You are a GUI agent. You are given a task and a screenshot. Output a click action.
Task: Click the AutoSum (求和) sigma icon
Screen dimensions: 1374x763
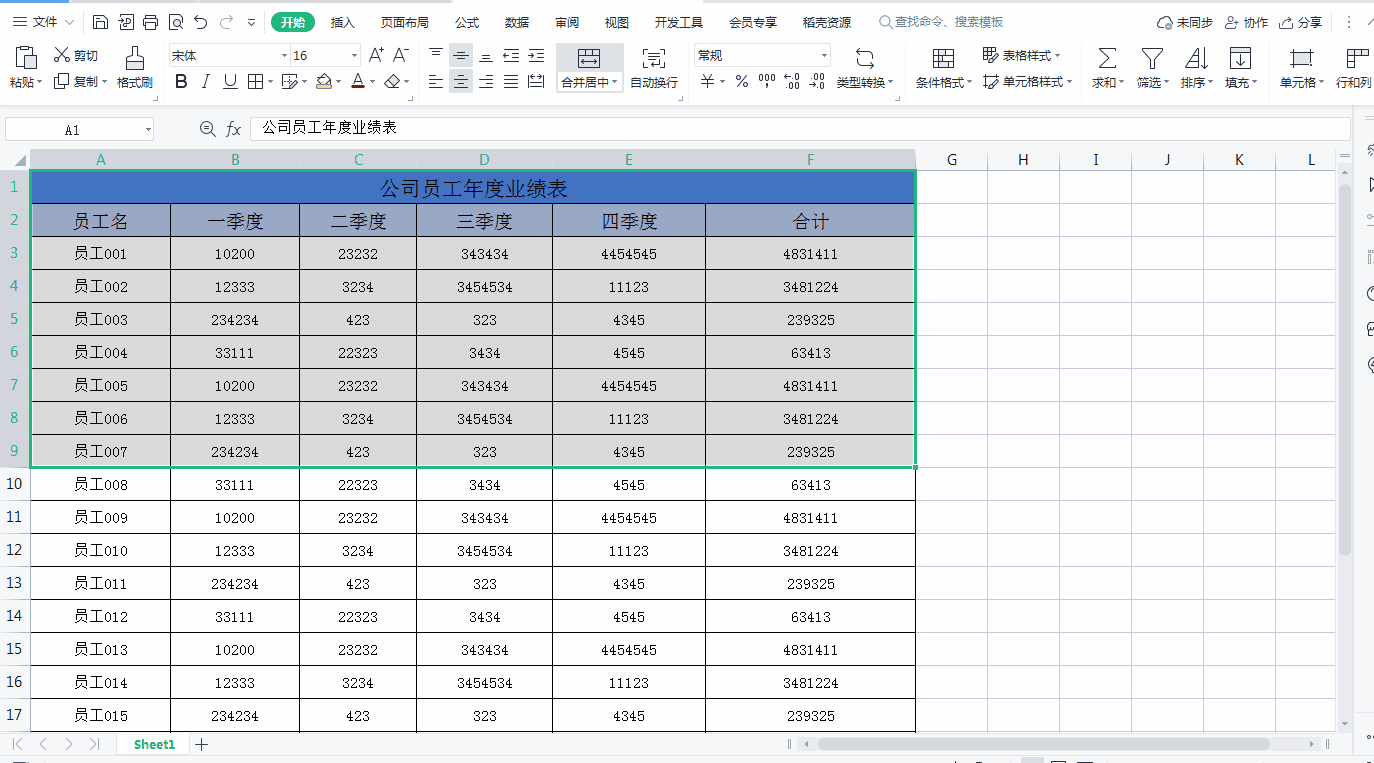point(1107,58)
